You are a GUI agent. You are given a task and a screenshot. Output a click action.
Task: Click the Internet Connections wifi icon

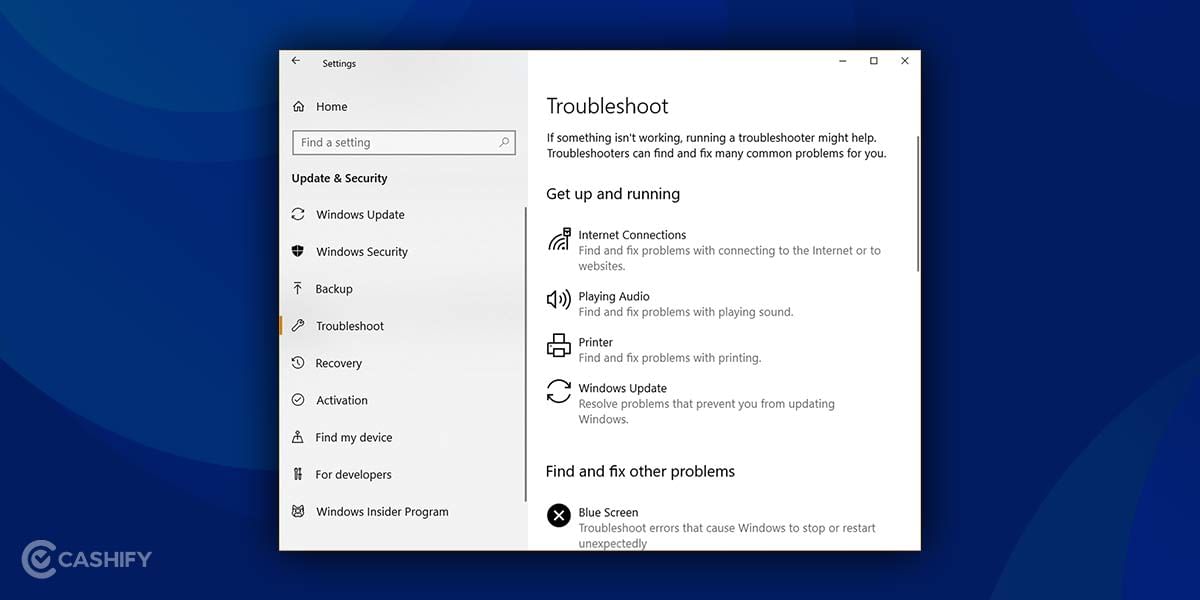coord(559,239)
